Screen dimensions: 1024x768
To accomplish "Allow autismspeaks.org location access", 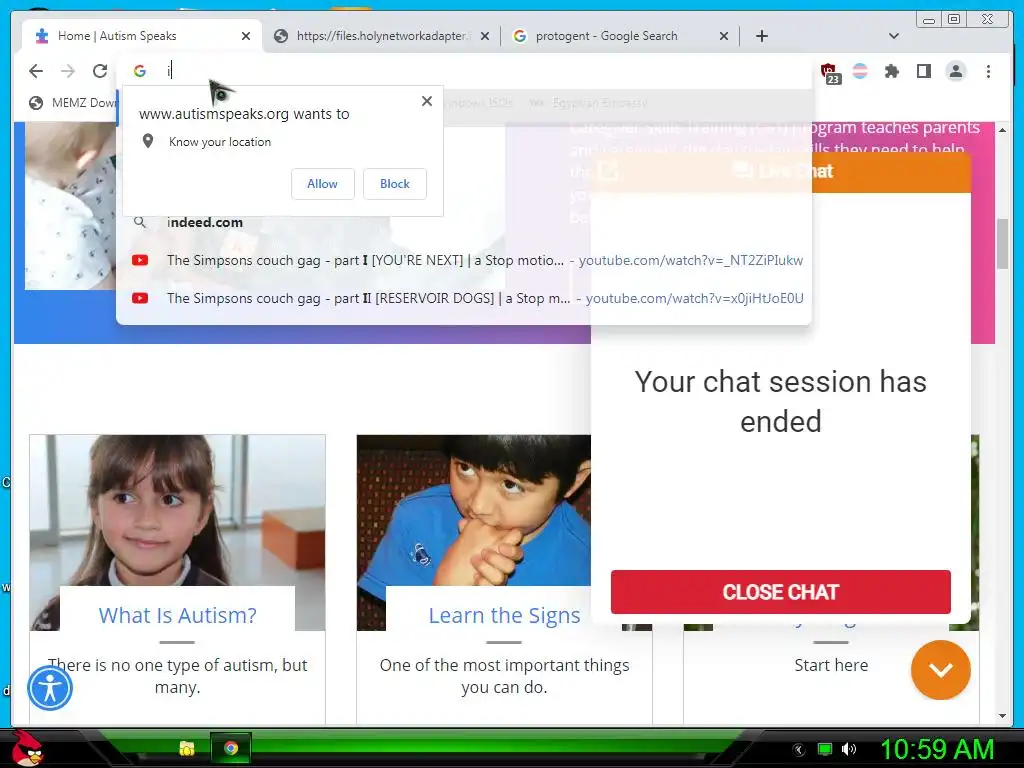I will tap(323, 184).
